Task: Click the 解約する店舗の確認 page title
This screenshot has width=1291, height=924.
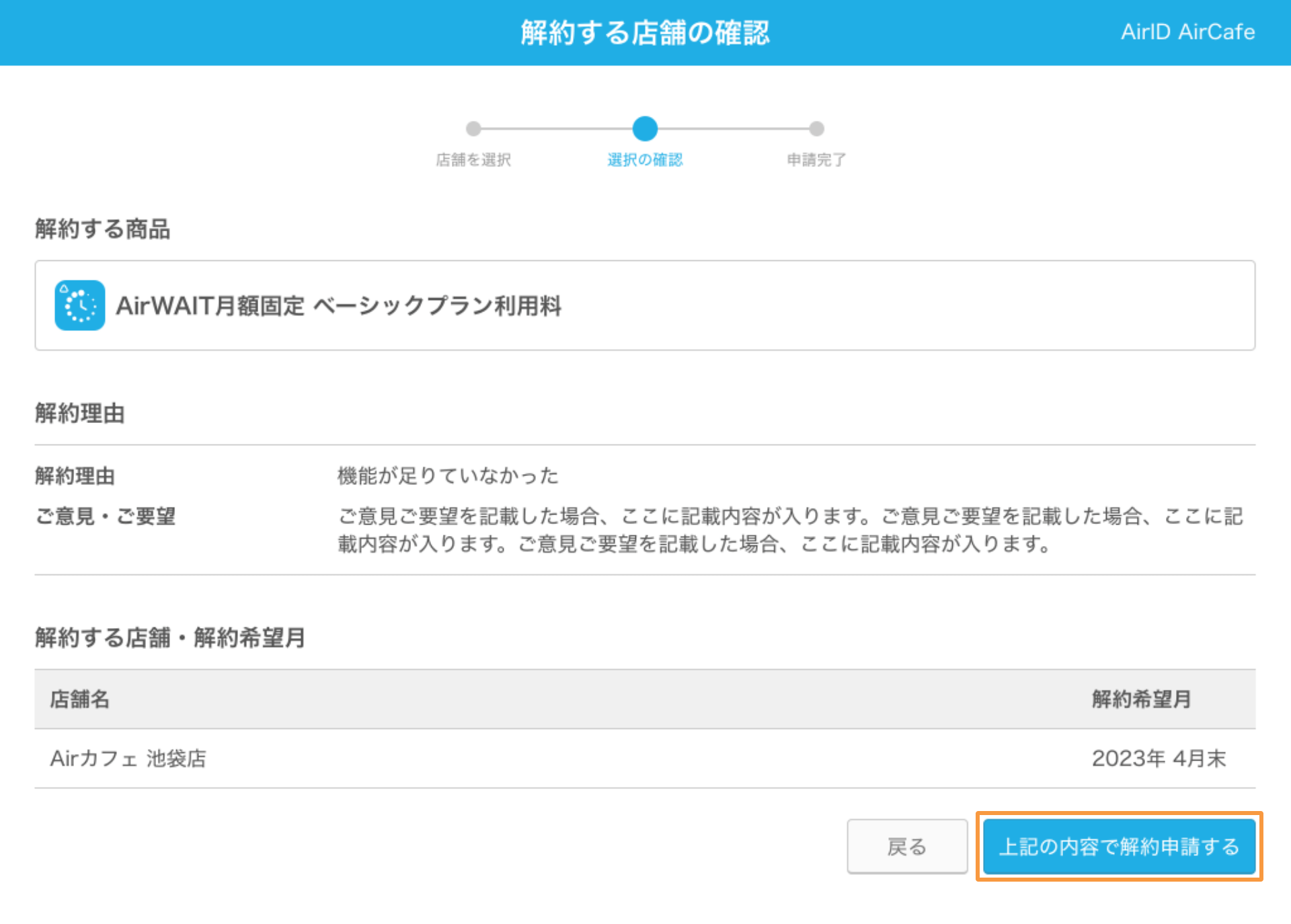Action: (x=645, y=32)
